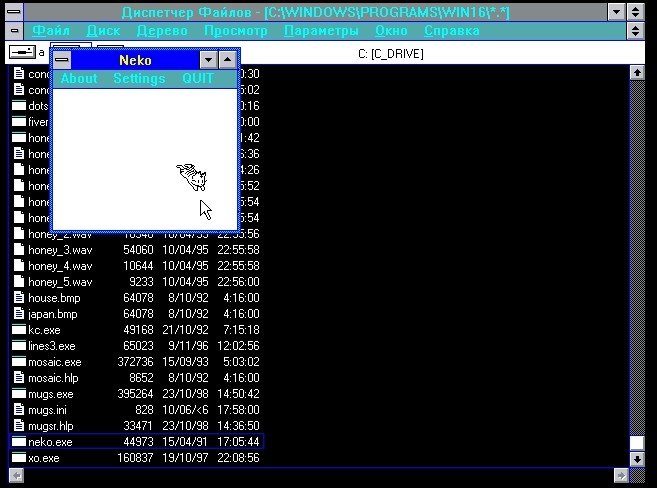Open the Neko window control menu box
This screenshot has width=657, height=488.
pos(62,60)
